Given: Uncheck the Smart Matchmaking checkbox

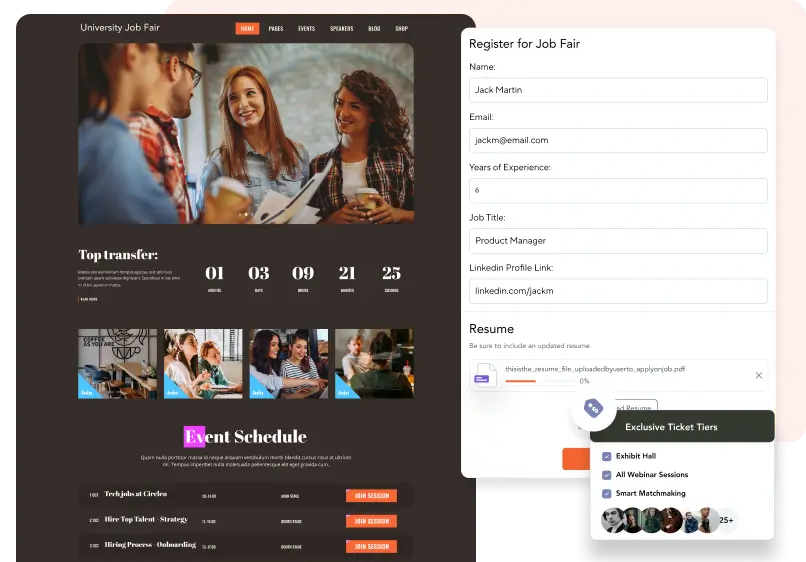Looking at the screenshot, I should pos(607,494).
